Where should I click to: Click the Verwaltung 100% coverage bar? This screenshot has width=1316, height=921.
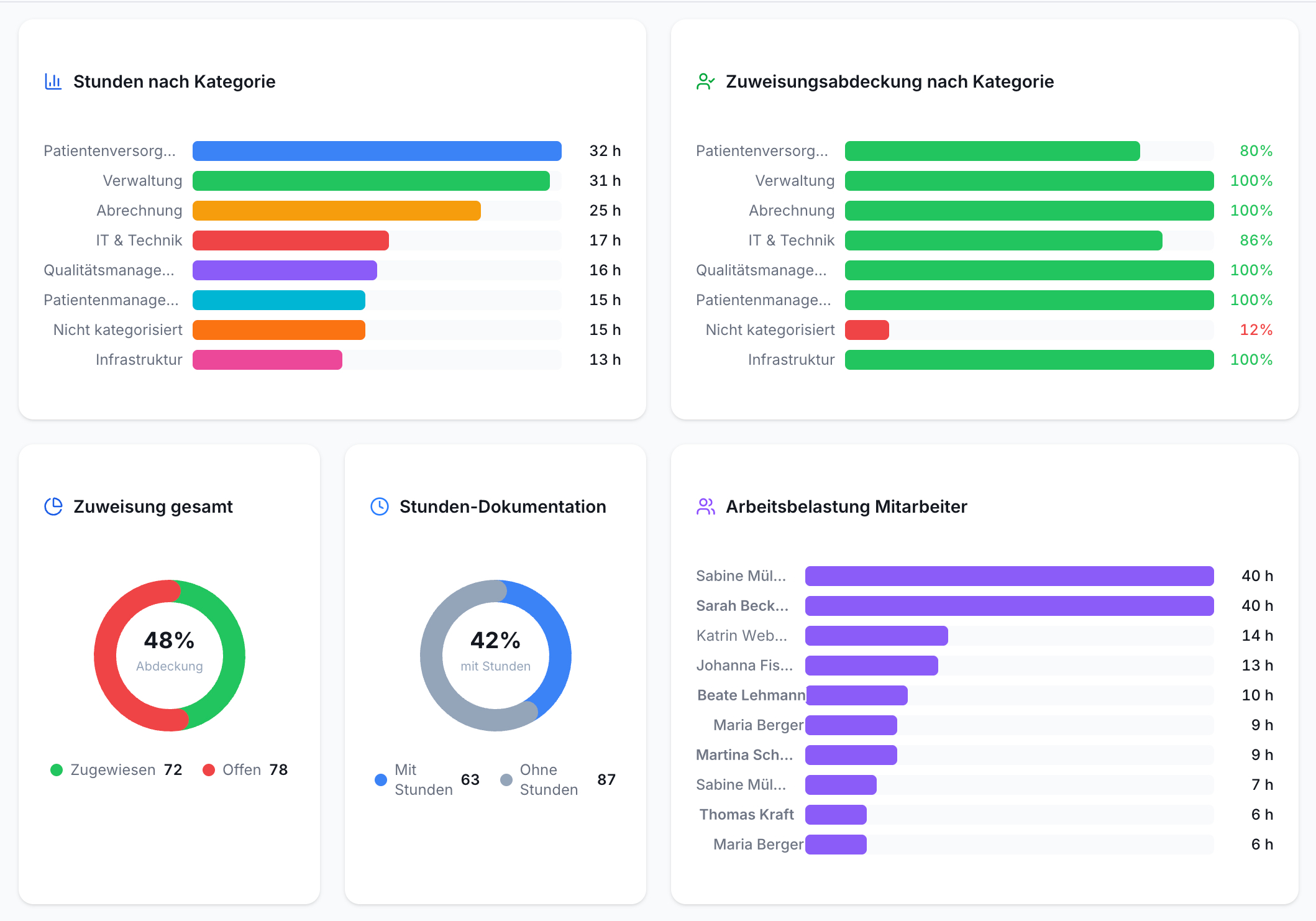click(1030, 181)
